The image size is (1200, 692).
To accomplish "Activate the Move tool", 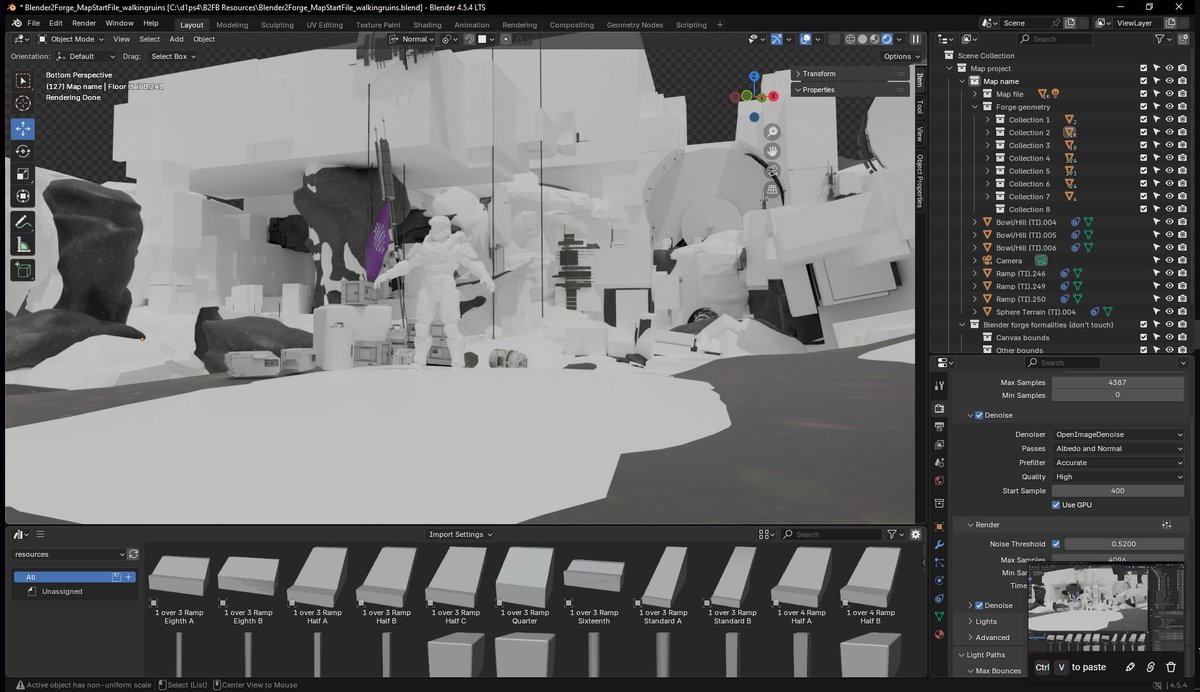I will (23, 129).
